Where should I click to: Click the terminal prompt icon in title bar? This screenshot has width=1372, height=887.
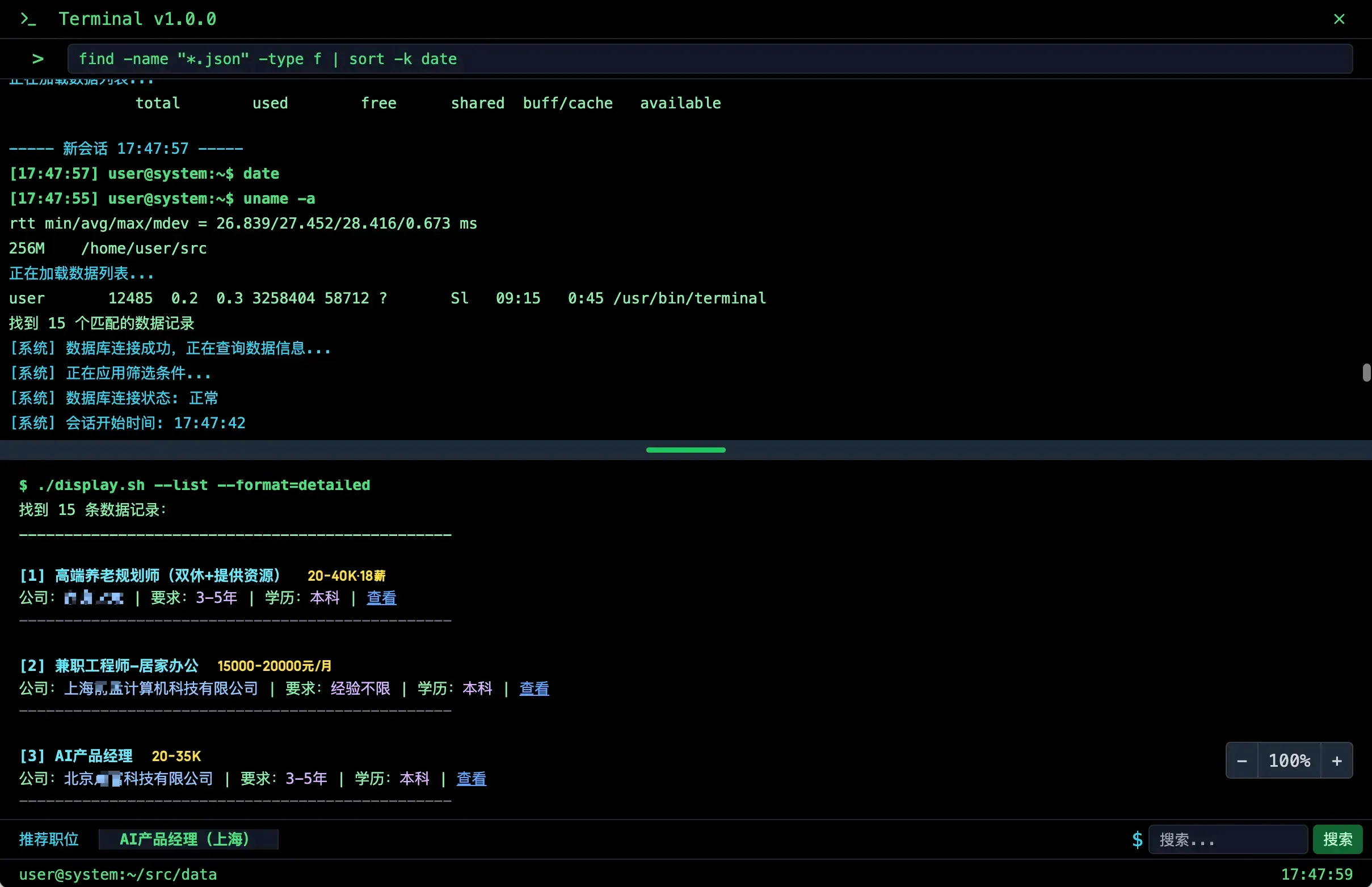[x=28, y=19]
